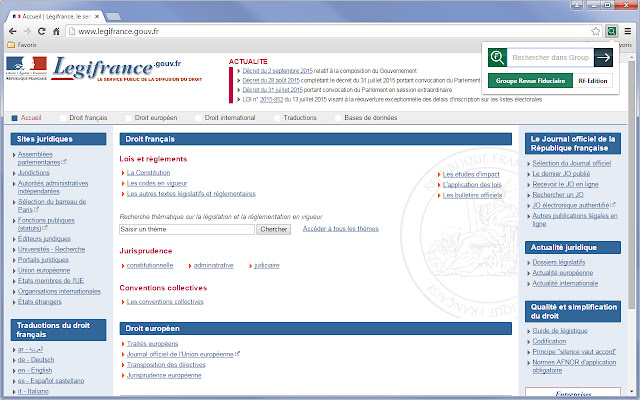This screenshot has width=640, height=400.
Task: Open Les autres textes législatifs et réglementaires
Action: pyautogui.click(x=191, y=193)
